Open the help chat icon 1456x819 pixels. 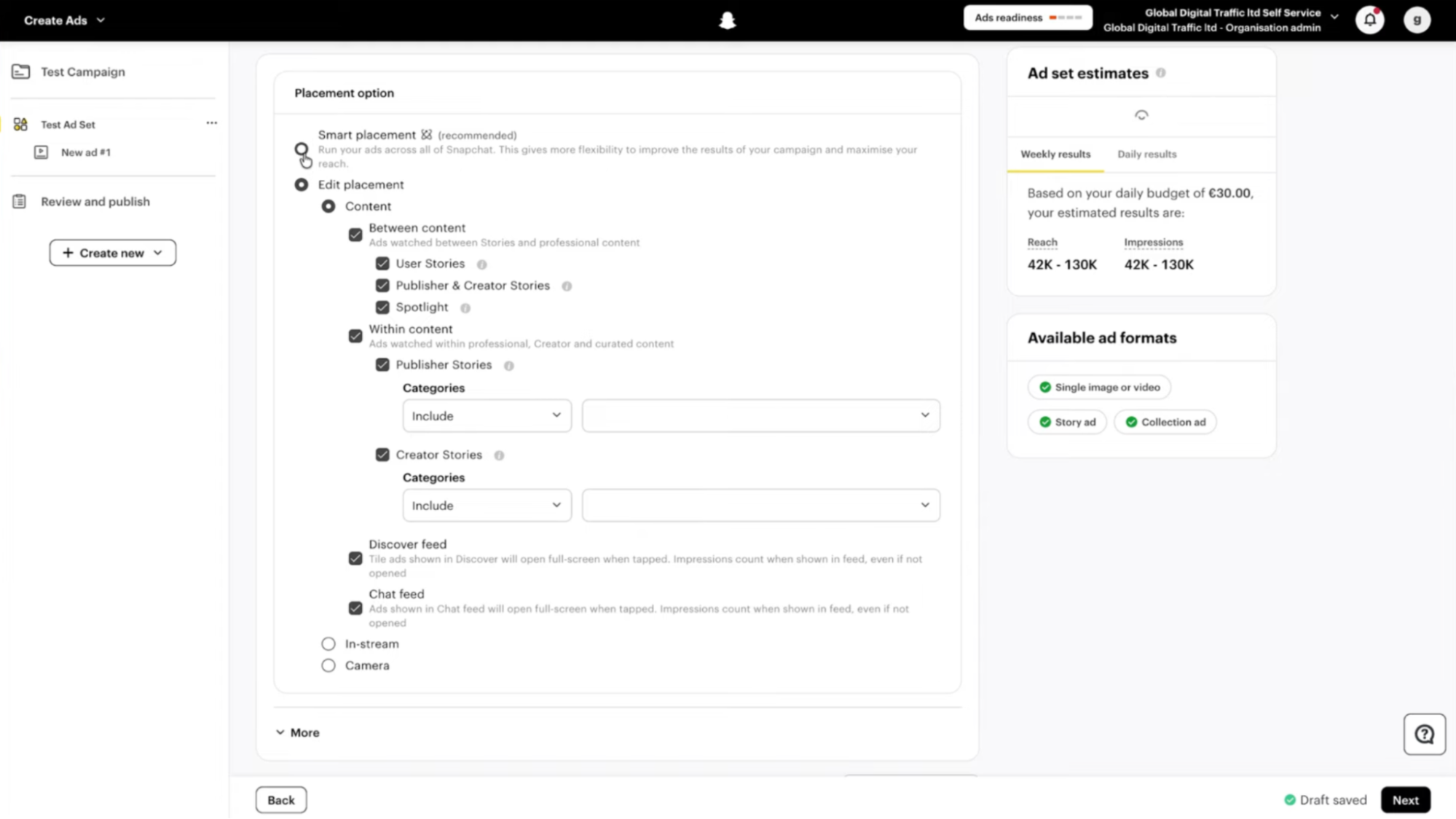click(1424, 734)
